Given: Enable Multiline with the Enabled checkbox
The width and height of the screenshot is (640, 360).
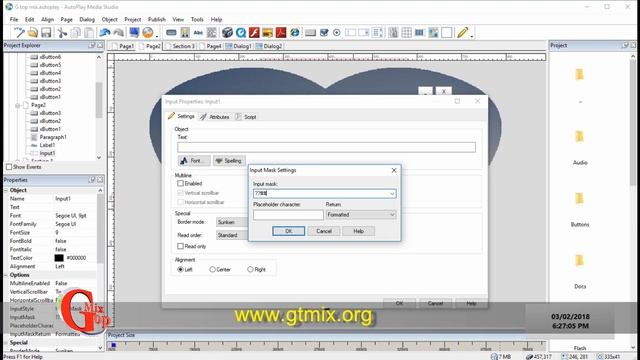Looking at the screenshot, I should [x=180, y=184].
